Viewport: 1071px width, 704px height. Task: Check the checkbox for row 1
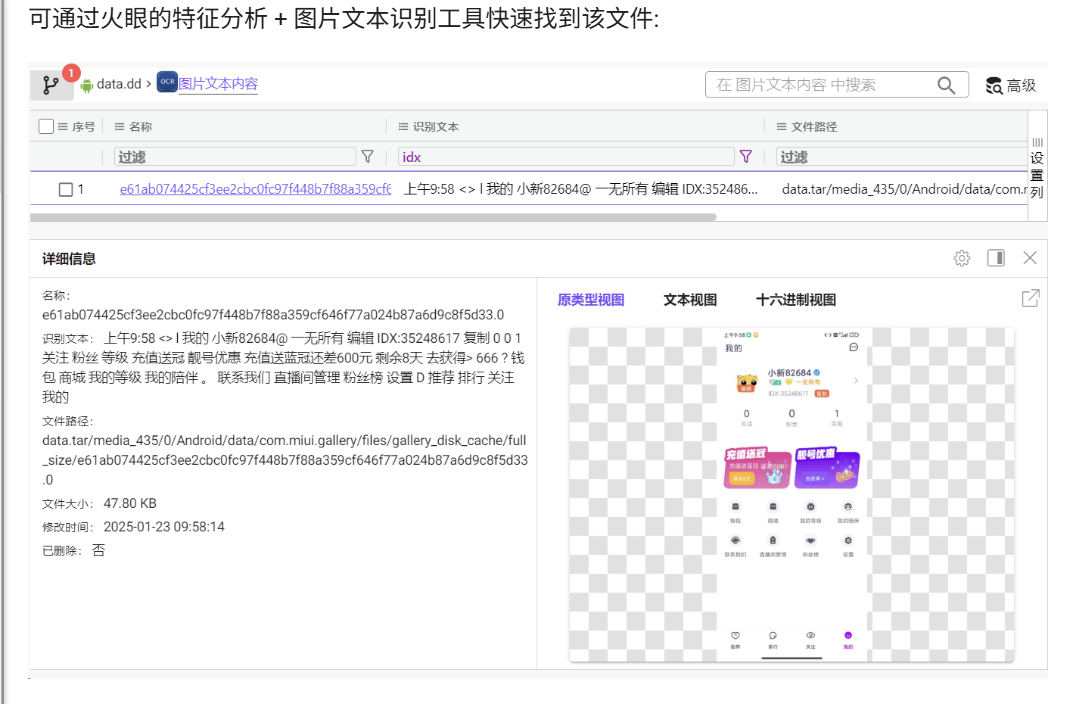[x=66, y=189]
